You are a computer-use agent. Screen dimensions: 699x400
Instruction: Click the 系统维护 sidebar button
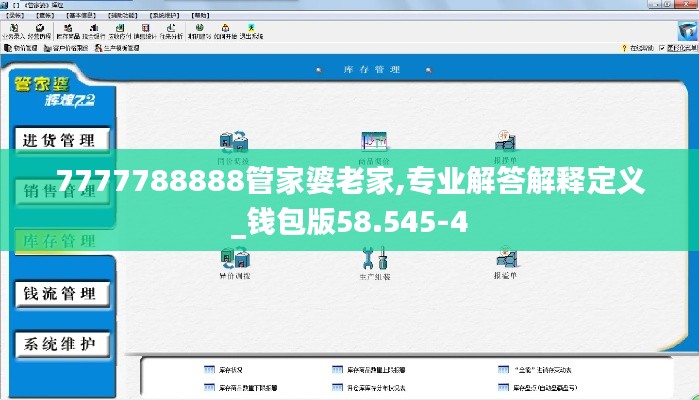pyautogui.click(x=59, y=344)
